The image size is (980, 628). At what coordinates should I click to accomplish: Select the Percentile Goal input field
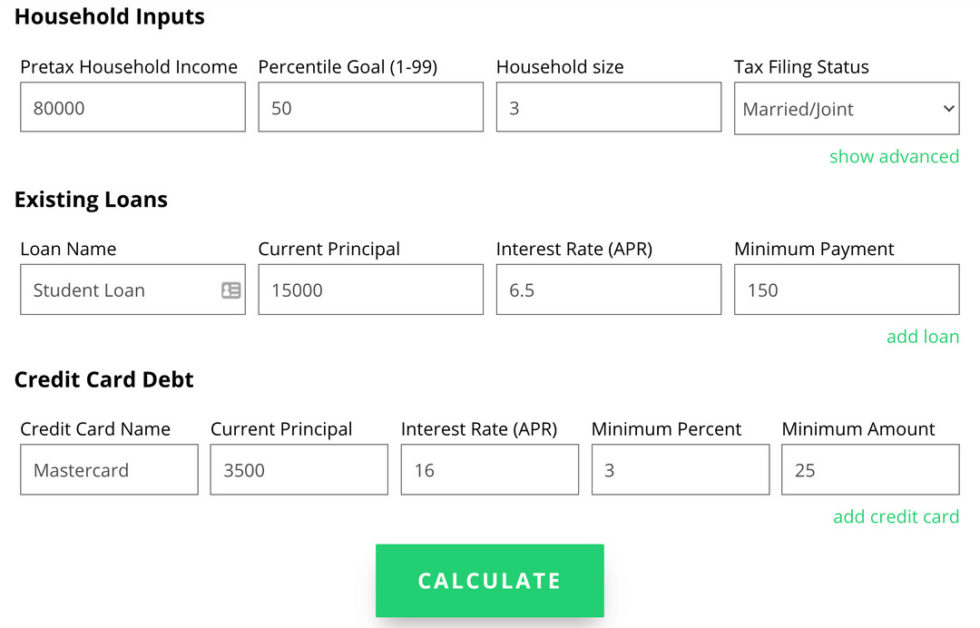(x=370, y=108)
